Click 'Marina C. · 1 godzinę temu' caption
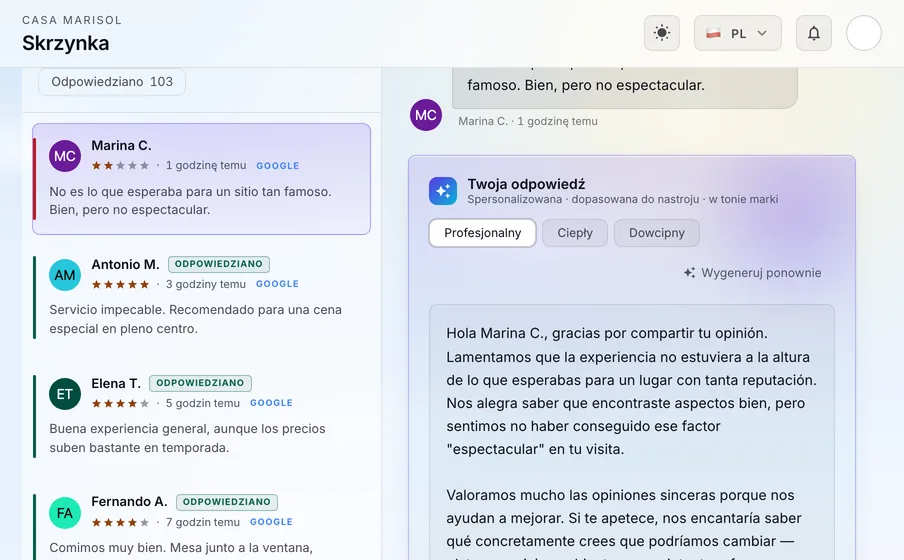Image resolution: width=904 pixels, height=560 pixels. 528,121
